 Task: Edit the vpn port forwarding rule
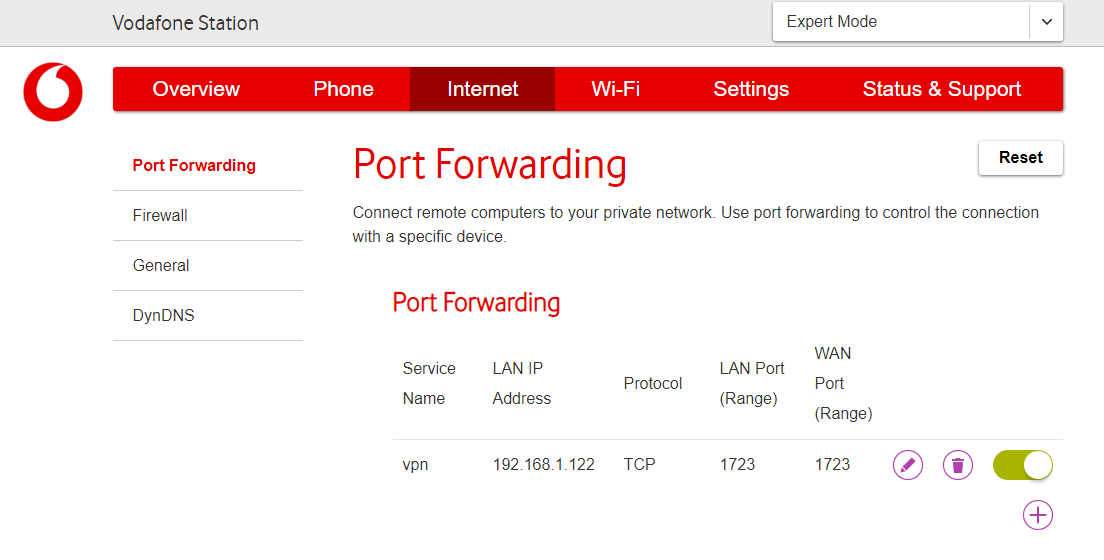pyautogui.click(x=907, y=465)
